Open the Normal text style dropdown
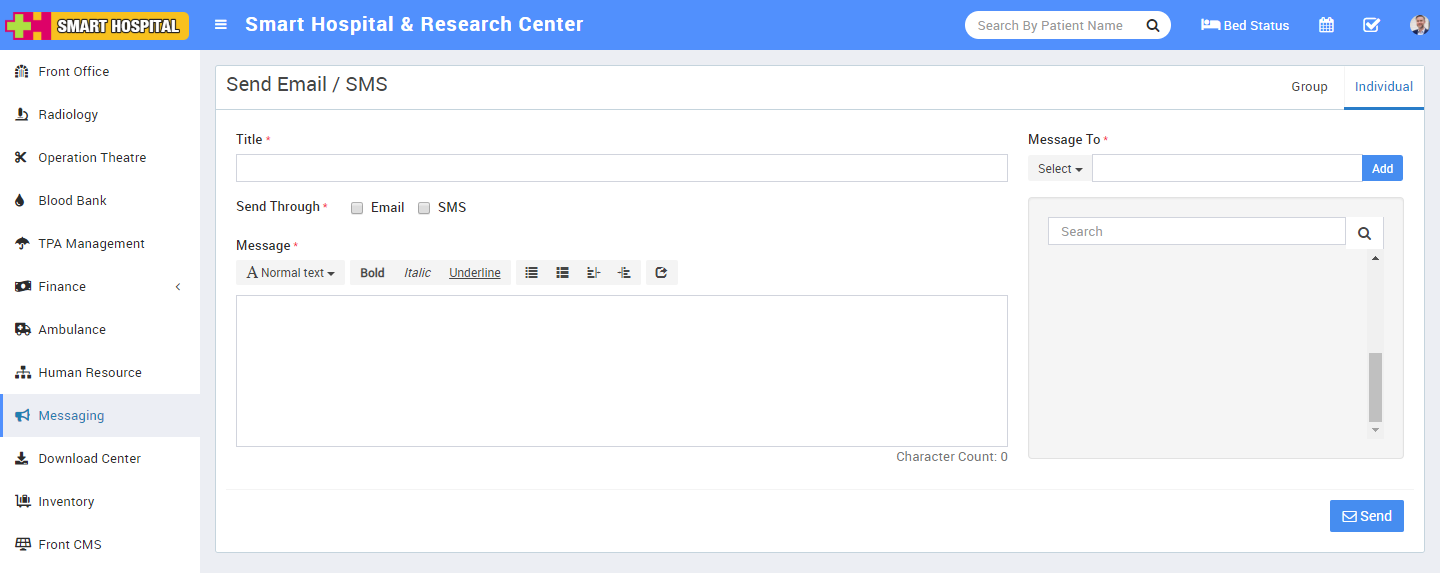The height and width of the screenshot is (573, 1440). [290, 273]
